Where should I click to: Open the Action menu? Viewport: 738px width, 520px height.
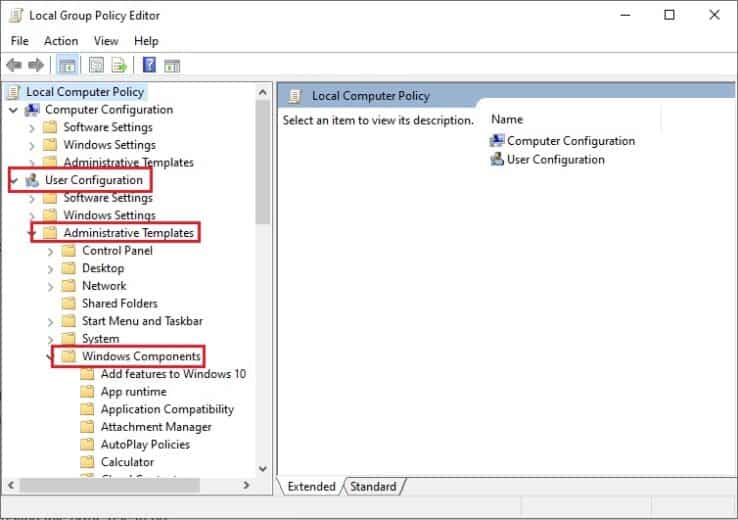coord(61,41)
